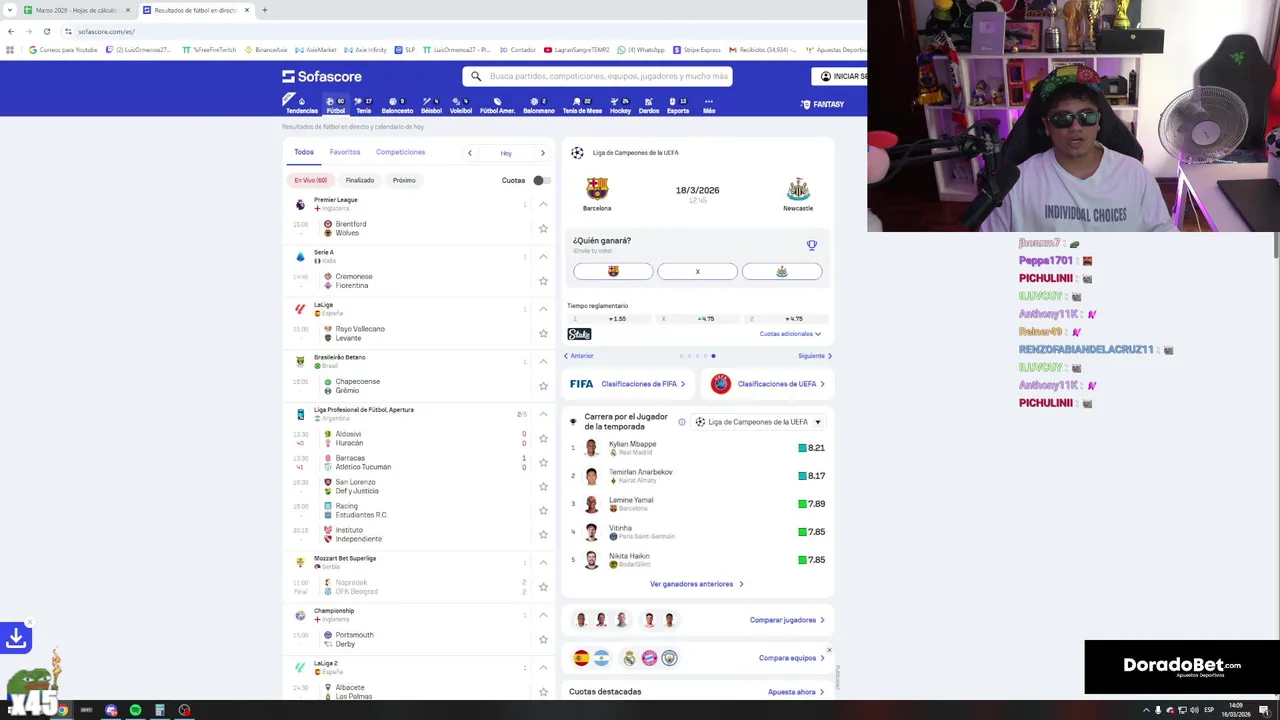
Task: Favorite the Cremonese vs Fiorentina match star
Action: point(543,281)
